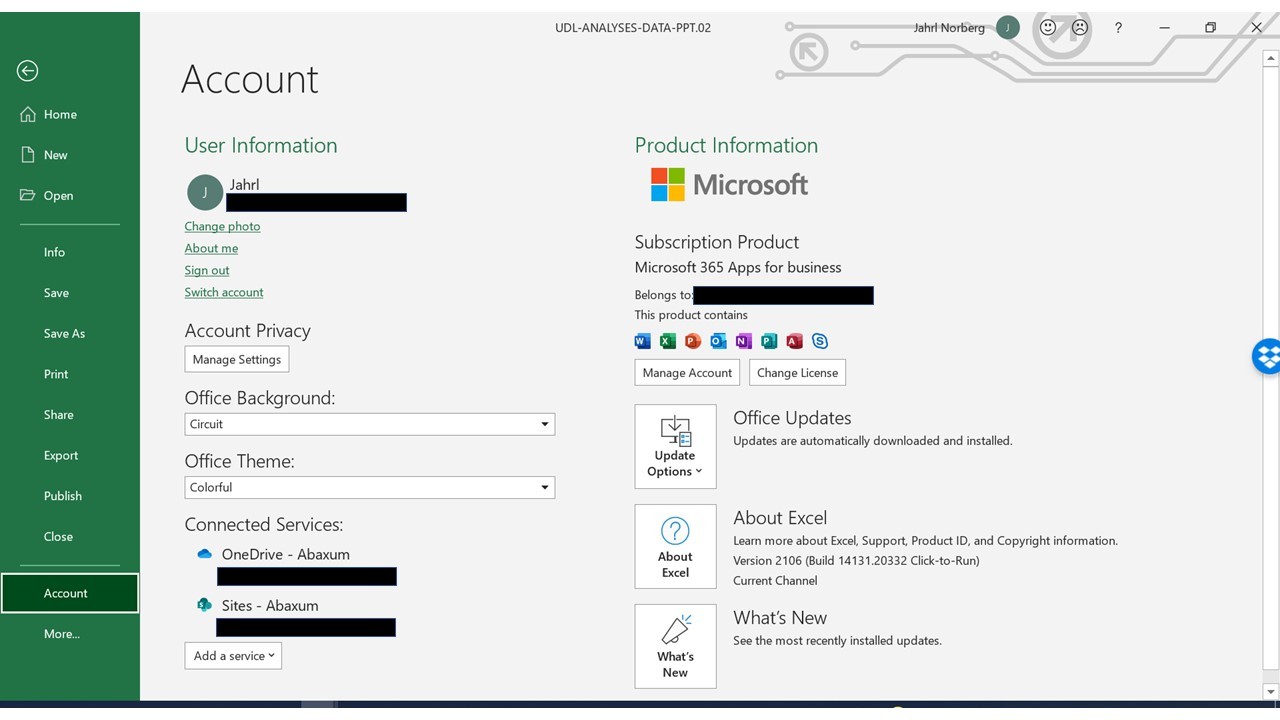
Task: Click the Excel app icon
Action: pyautogui.click(x=667, y=341)
